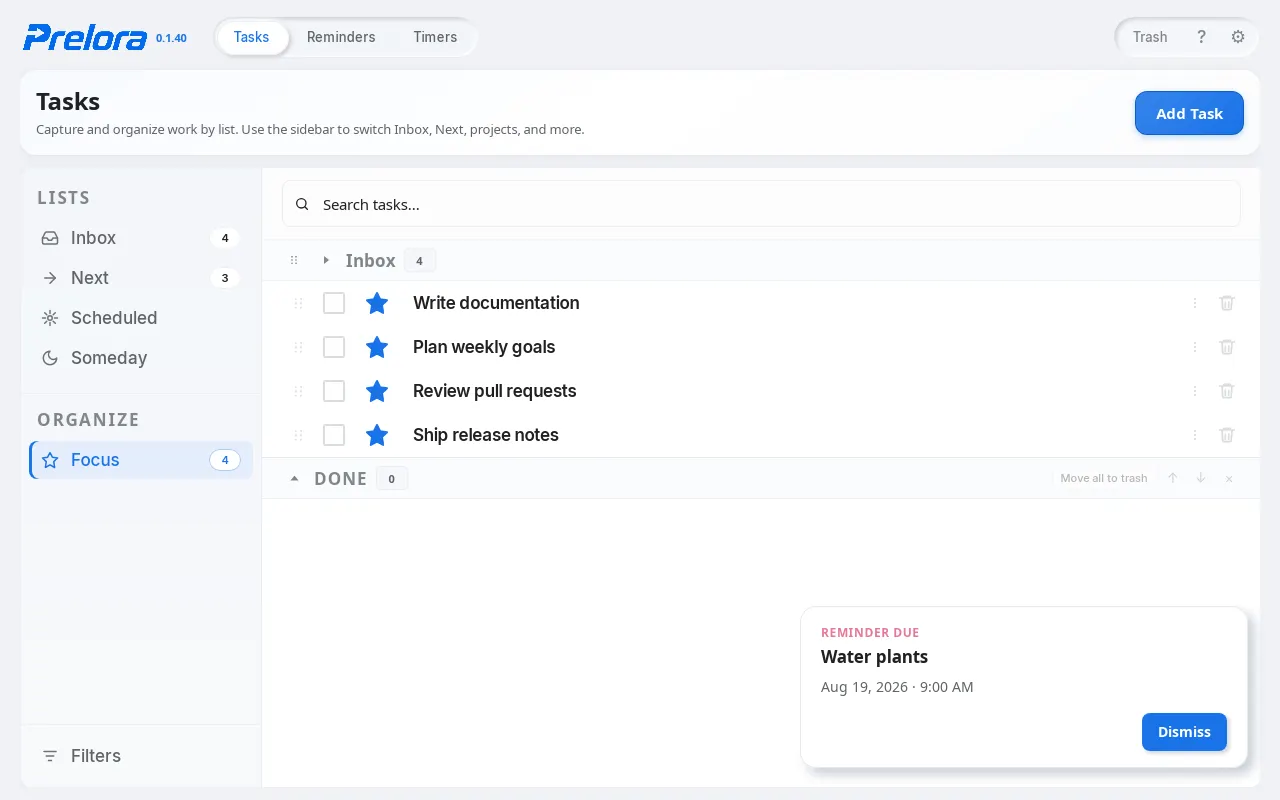The width and height of the screenshot is (1280, 800).
Task: Open help question mark icon
Action: [1201, 37]
